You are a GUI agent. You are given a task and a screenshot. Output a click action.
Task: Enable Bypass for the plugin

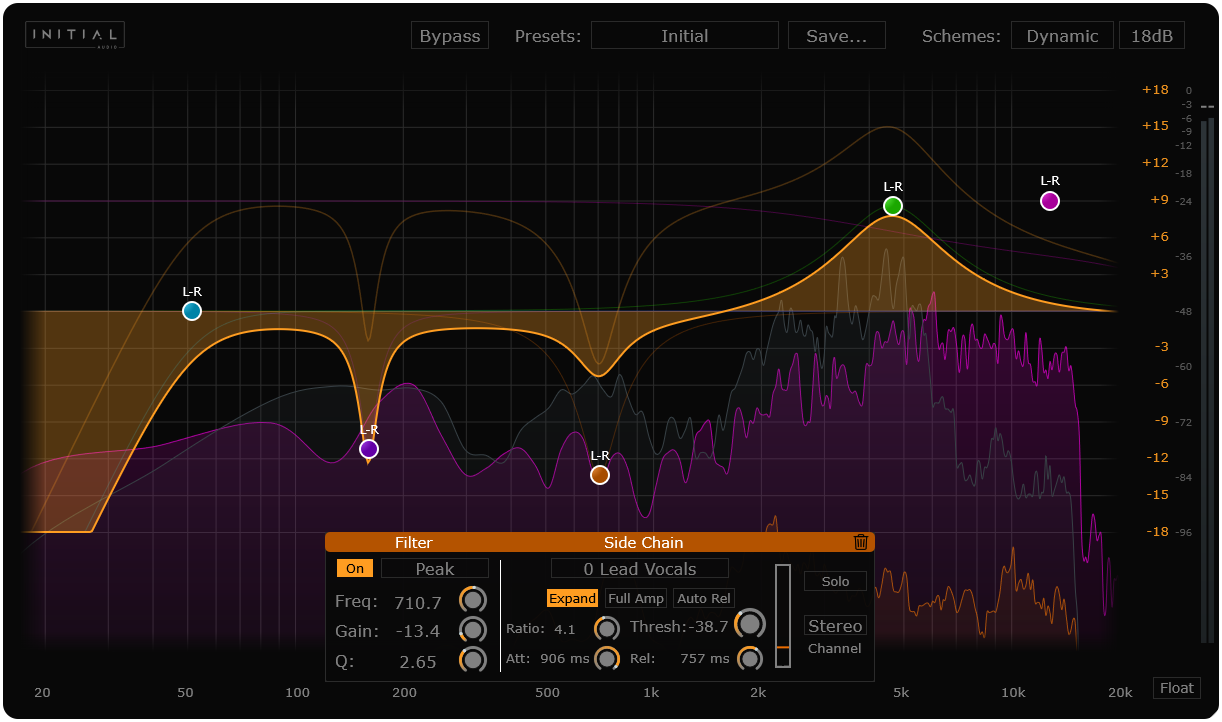(449, 35)
